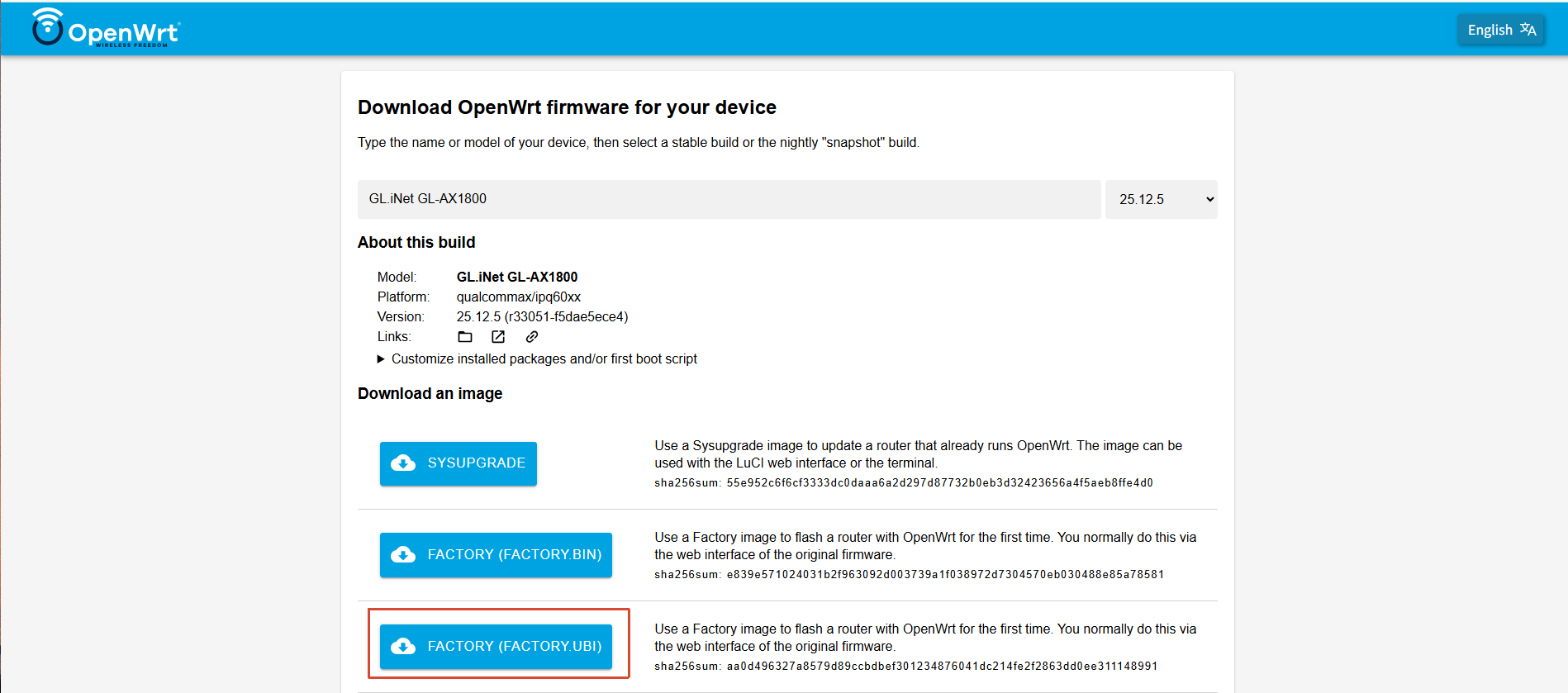Download the FACTORY (FACTORY.UBI) image
The image size is (1568, 693).
[x=496, y=647]
